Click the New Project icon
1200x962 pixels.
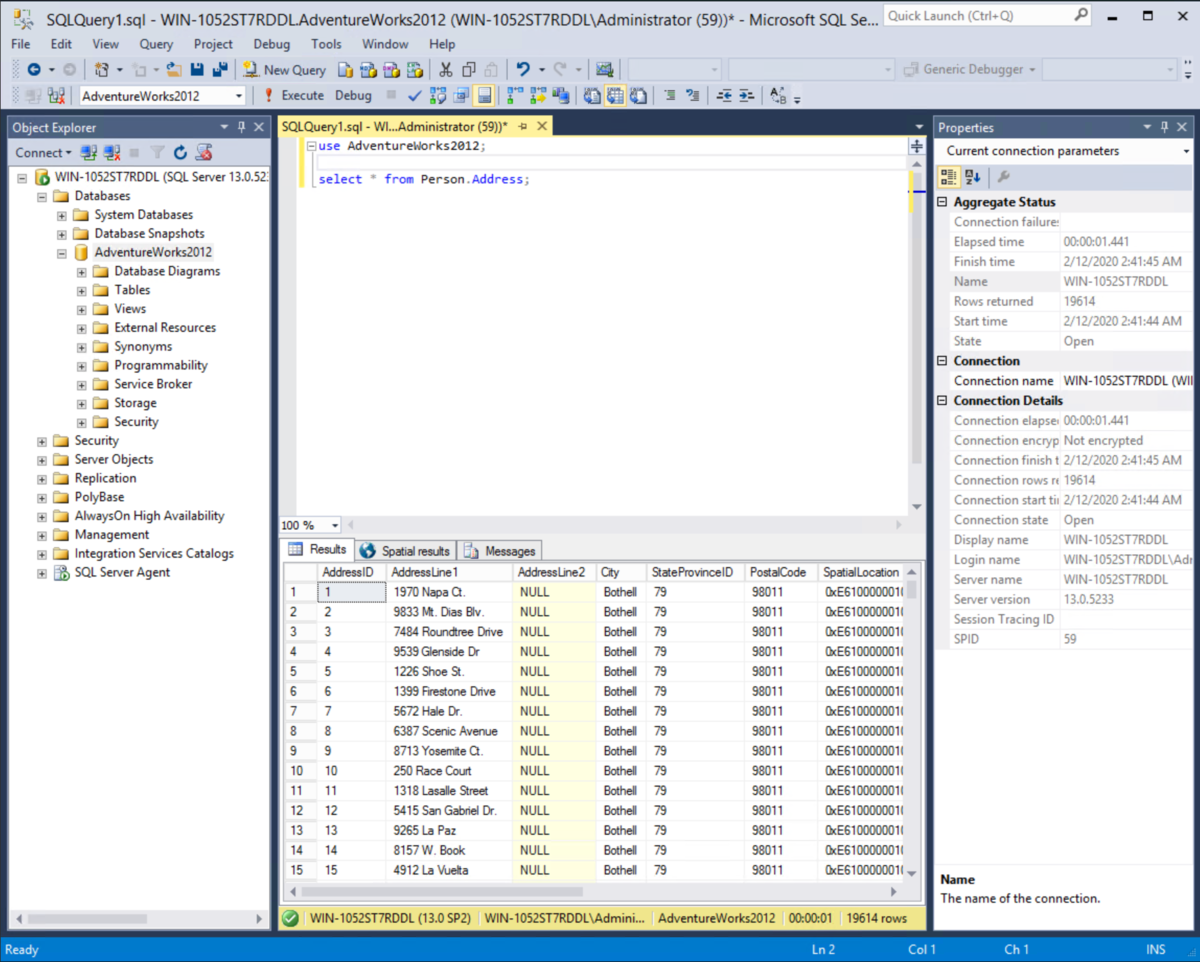pos(101,70)
